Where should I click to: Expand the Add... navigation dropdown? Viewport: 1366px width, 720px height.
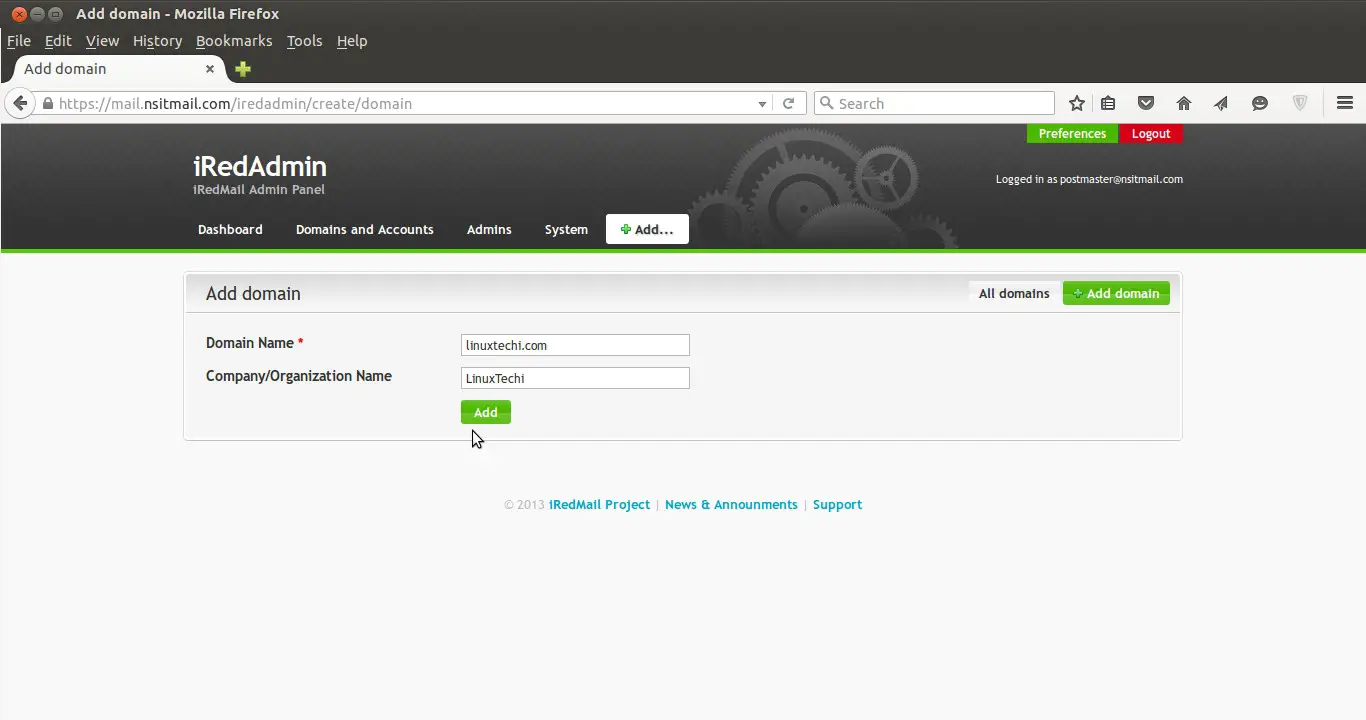pyautogui.click(x=647, y=230)
